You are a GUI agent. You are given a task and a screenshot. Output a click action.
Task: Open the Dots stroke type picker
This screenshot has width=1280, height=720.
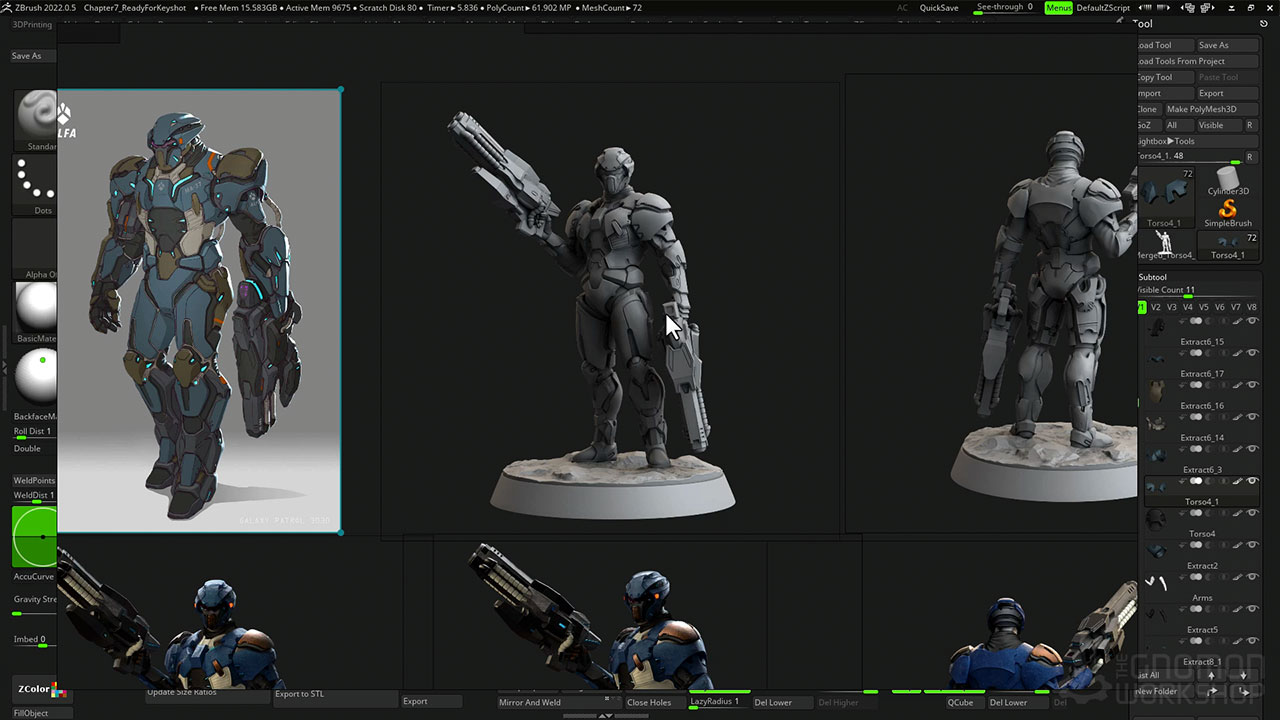(36, 182)
